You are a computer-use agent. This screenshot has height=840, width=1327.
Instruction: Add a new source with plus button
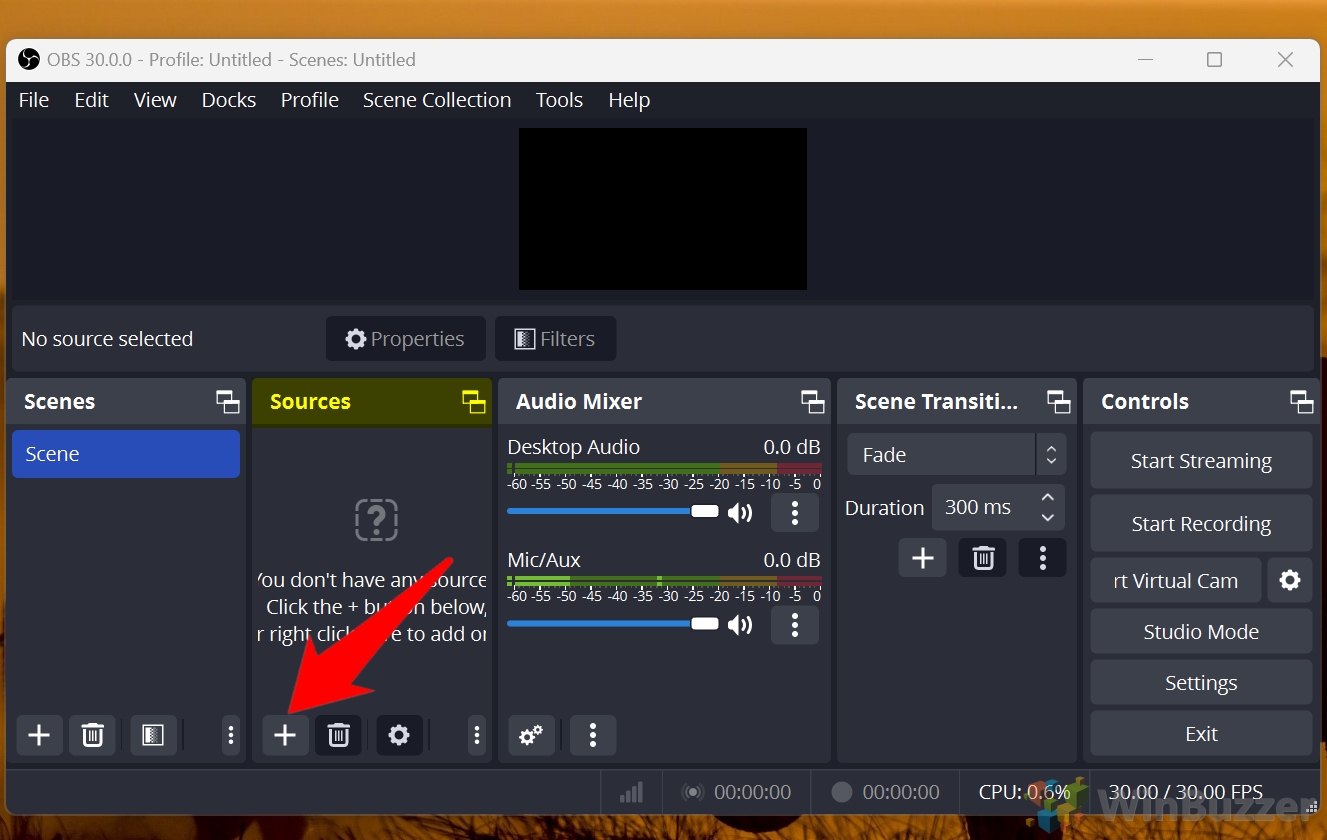[x=285, y=736]
